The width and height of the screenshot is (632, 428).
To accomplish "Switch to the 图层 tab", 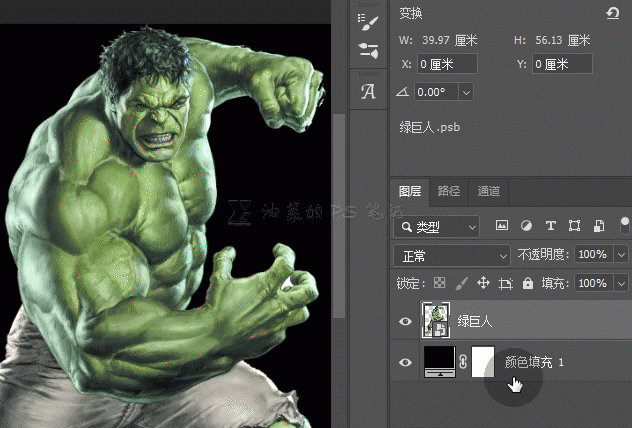I will pos(410,191).
